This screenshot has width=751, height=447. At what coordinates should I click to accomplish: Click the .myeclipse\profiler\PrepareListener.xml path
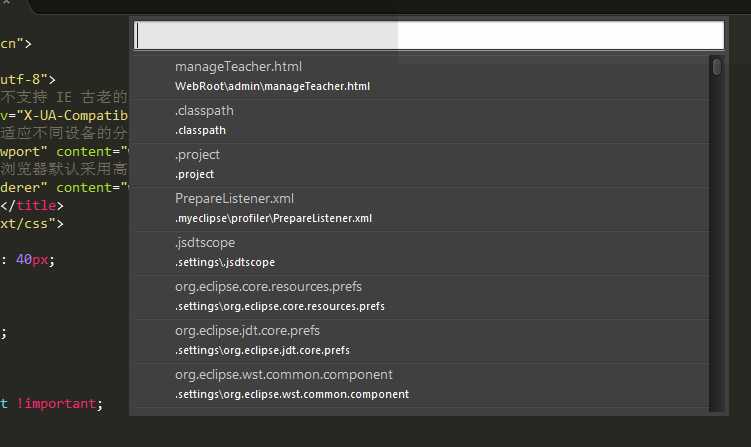pos(273,218)
